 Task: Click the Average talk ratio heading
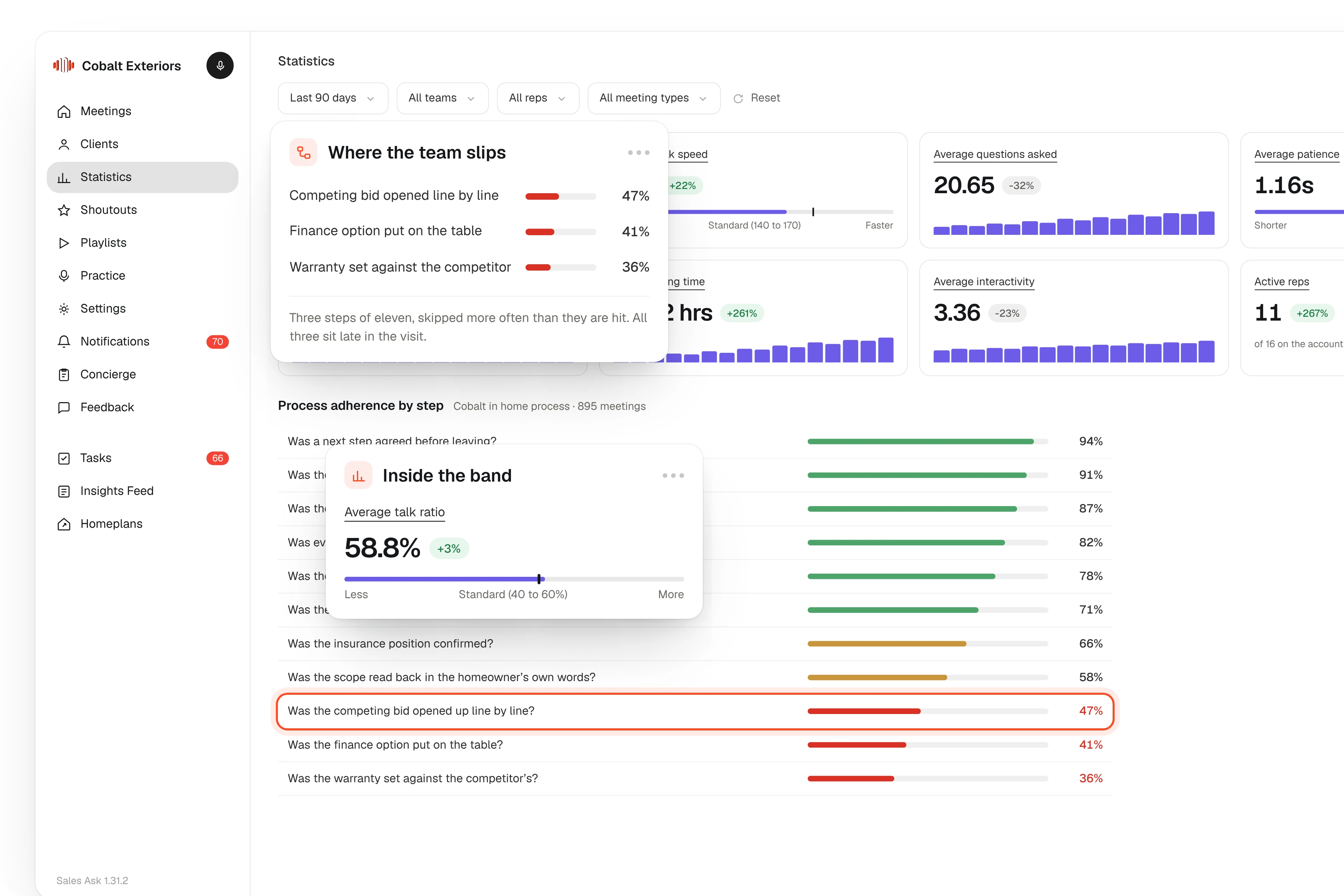pos(394,512)
